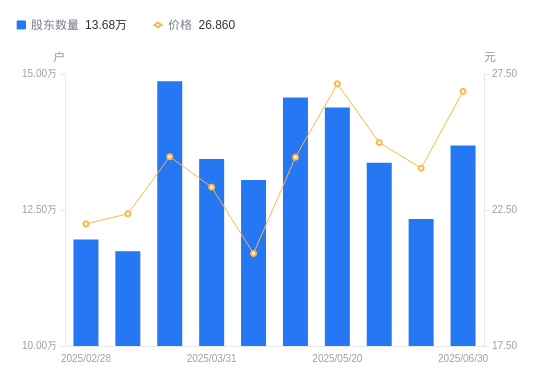The height and width of the screenshot is (381, 550).
Task: Click the first price point on the line
Action: pos(86,224)
